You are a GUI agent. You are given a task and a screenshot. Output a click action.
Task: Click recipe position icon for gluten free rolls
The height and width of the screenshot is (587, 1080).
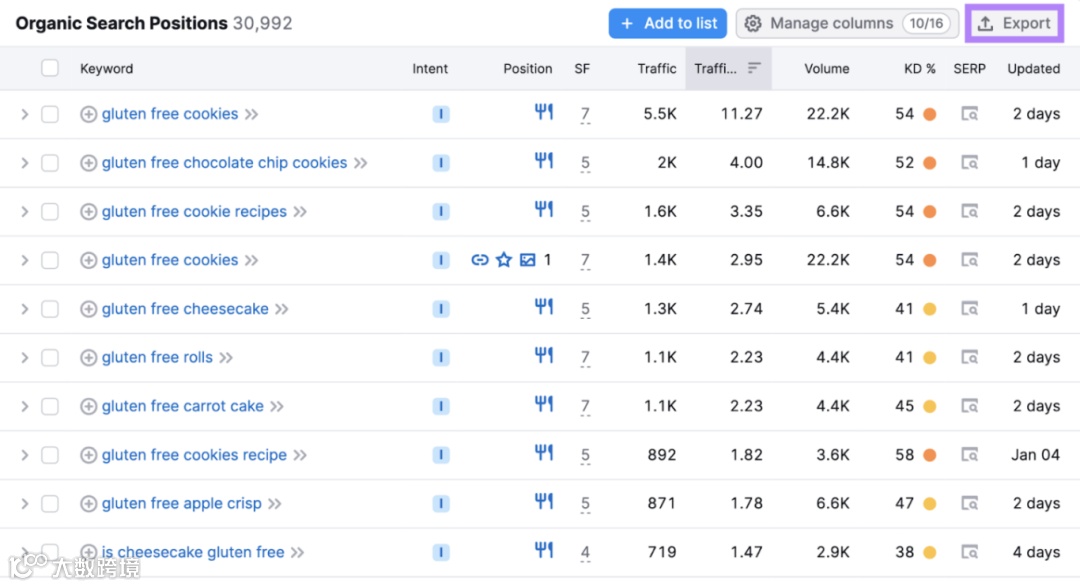(x=543, y=355)
